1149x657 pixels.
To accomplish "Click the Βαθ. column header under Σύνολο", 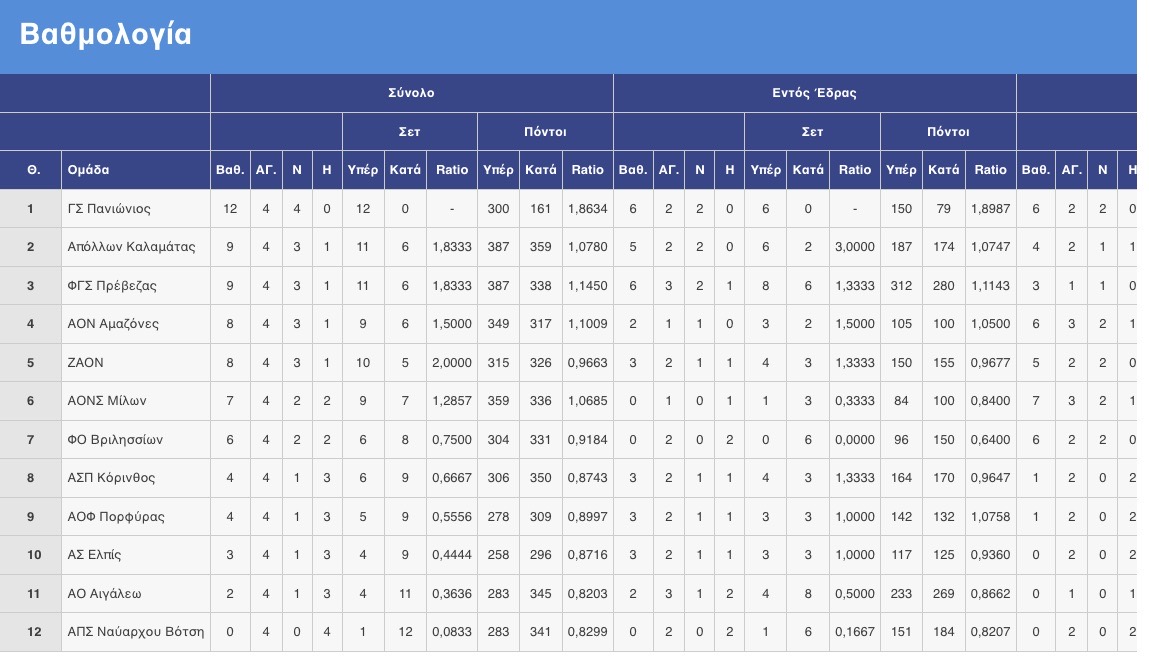I will [x=229, y=170].
